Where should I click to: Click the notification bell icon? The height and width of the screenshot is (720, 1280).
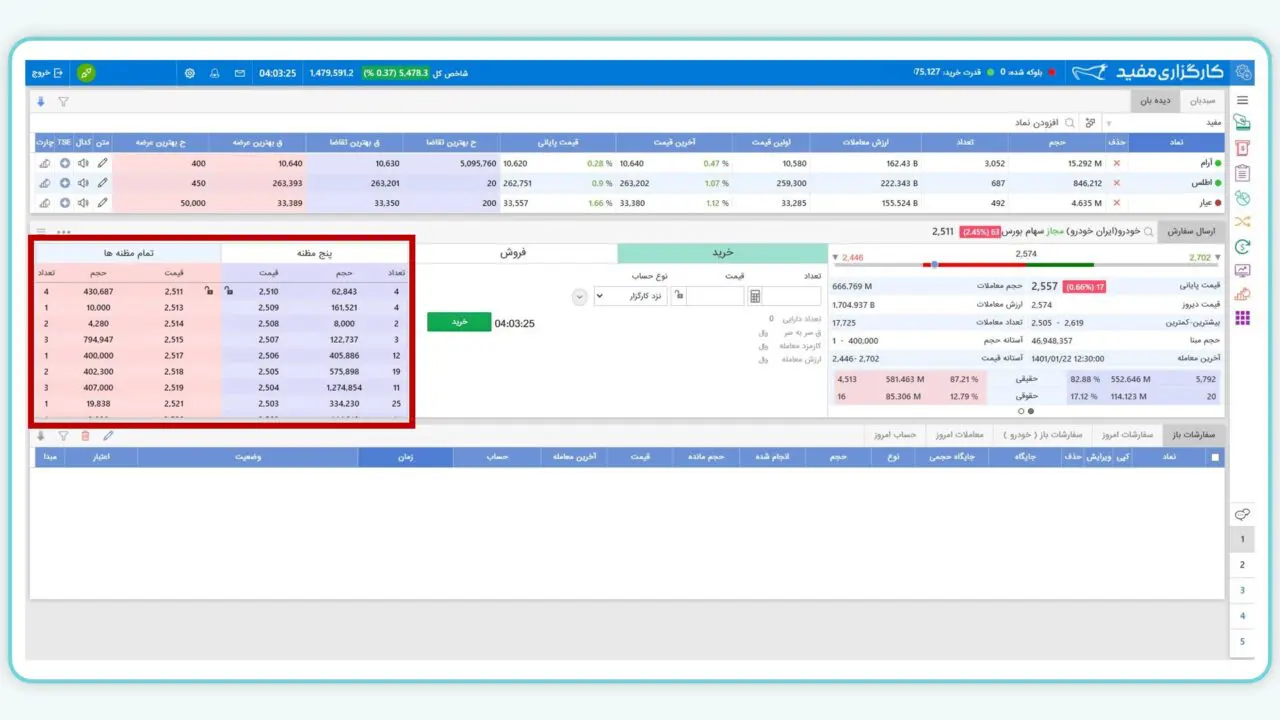pos(214,73)
